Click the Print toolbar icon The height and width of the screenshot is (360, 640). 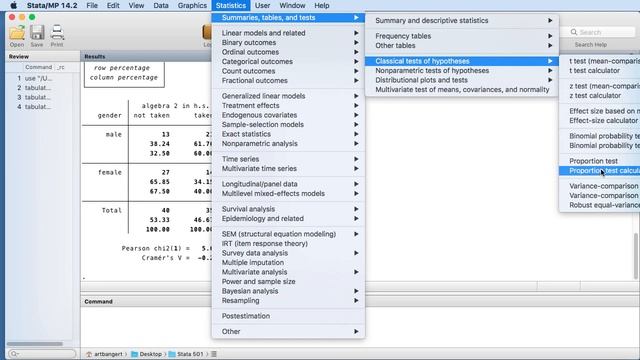click(57, 33)
